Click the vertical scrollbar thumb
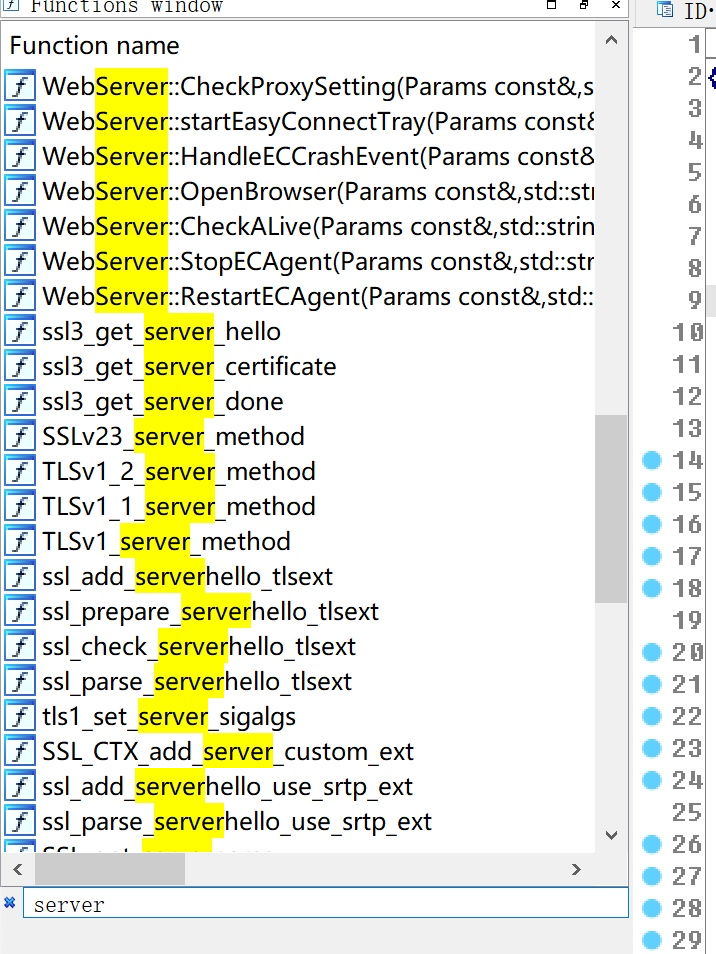This screenshot has width=716, height=954. 611,509
